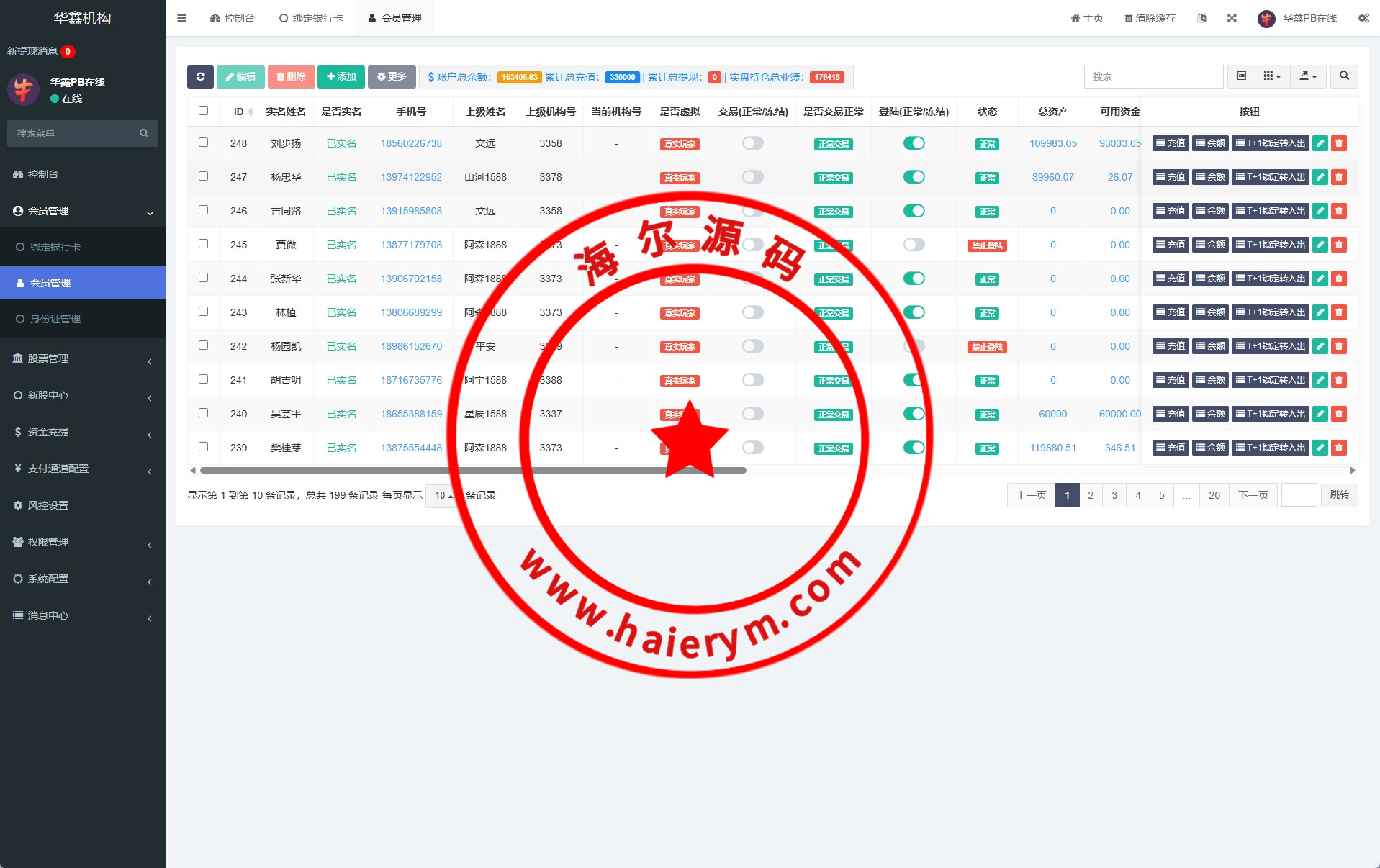Viewport: 1380px width, 868px height.
Task: Click the table search input field
Action: (1153, 76)
